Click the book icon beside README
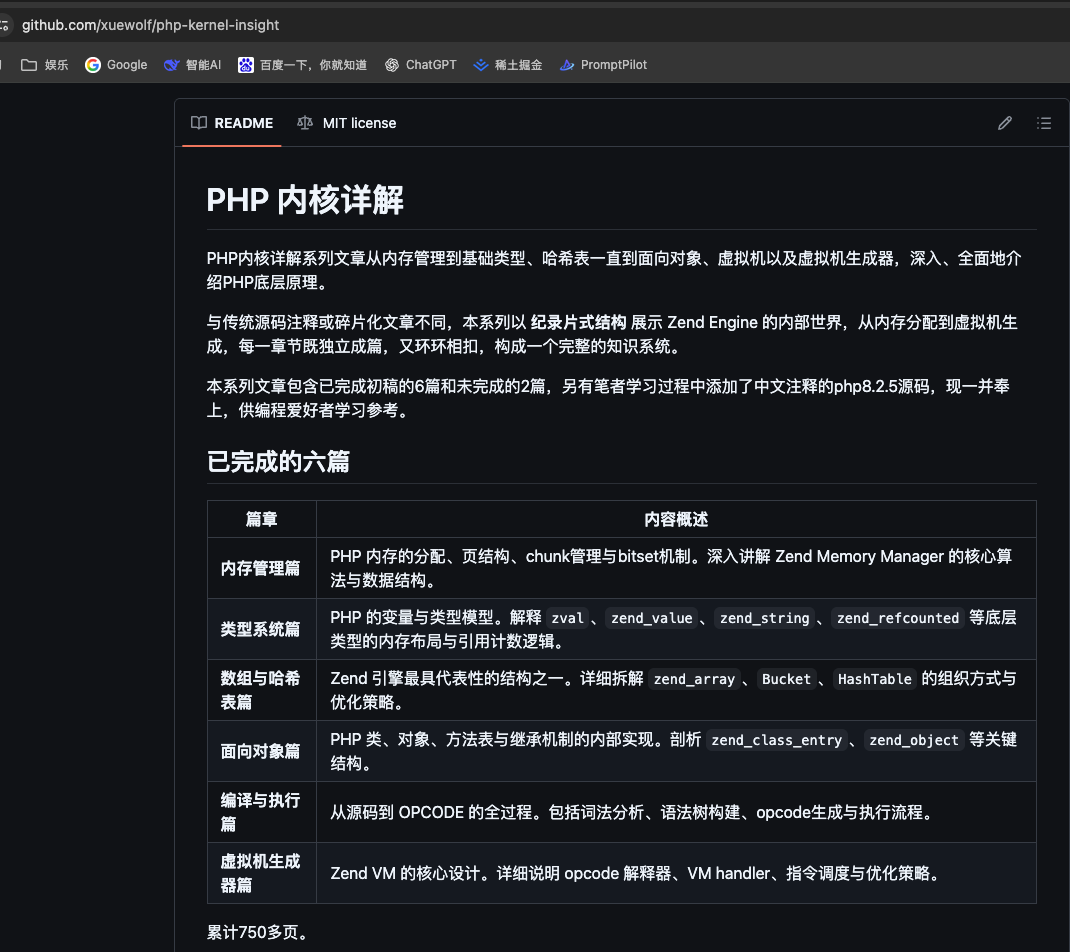This screenshot has width=1070, height=952. click(x=198, y=122)
